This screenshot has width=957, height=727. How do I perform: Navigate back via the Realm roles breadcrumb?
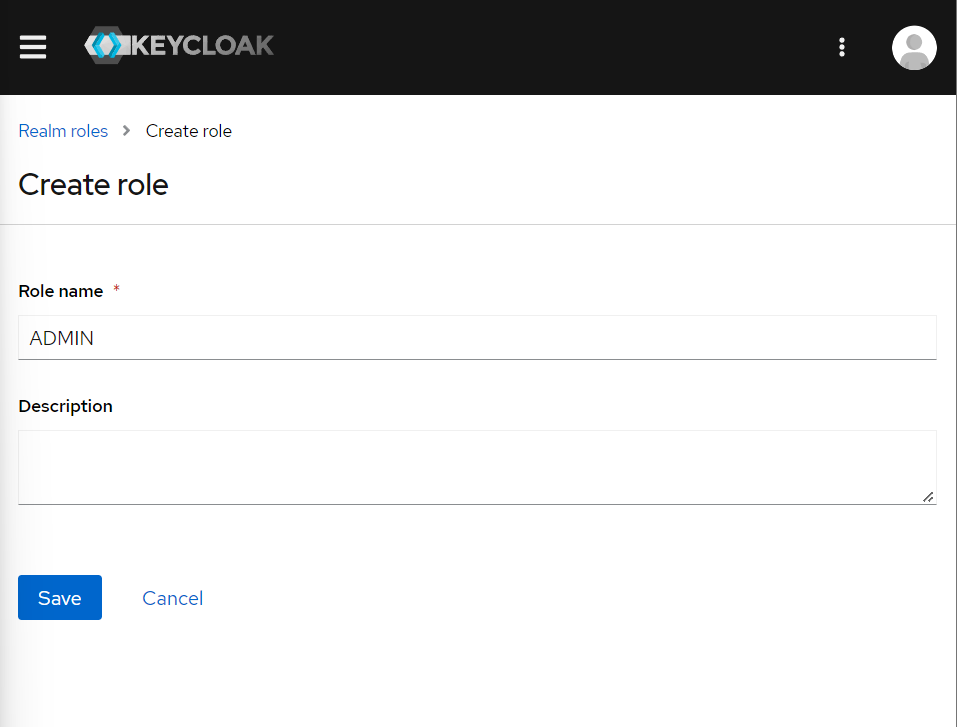[63, 131]
